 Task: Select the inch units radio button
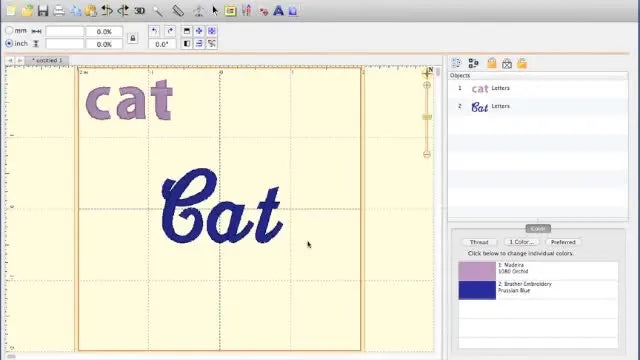coord(9,43)
